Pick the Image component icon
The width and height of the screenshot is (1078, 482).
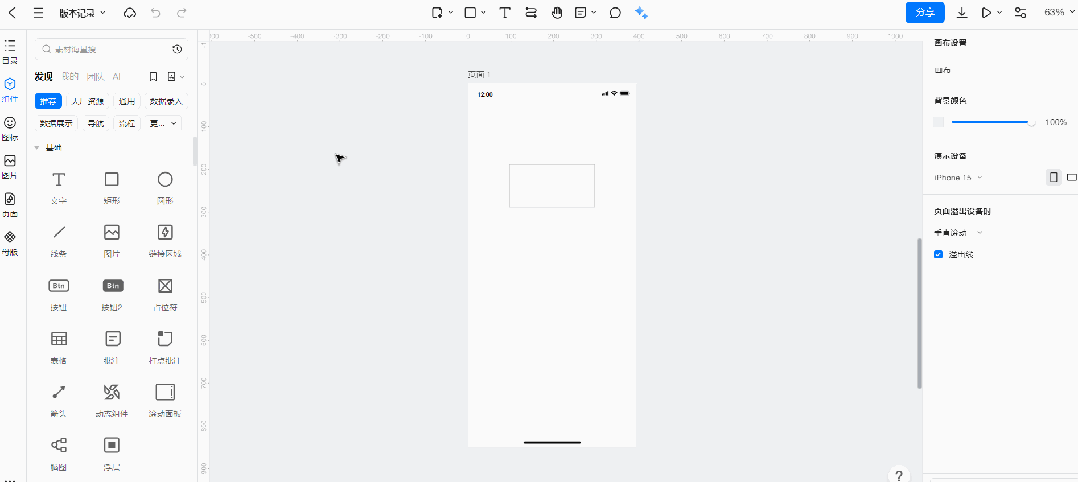point(112,232)
